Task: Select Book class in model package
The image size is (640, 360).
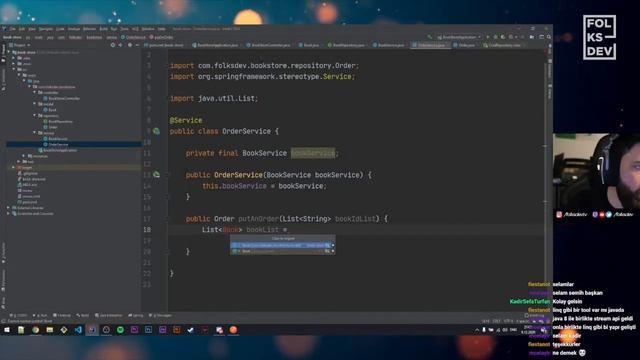Action: tap(50, 110)
